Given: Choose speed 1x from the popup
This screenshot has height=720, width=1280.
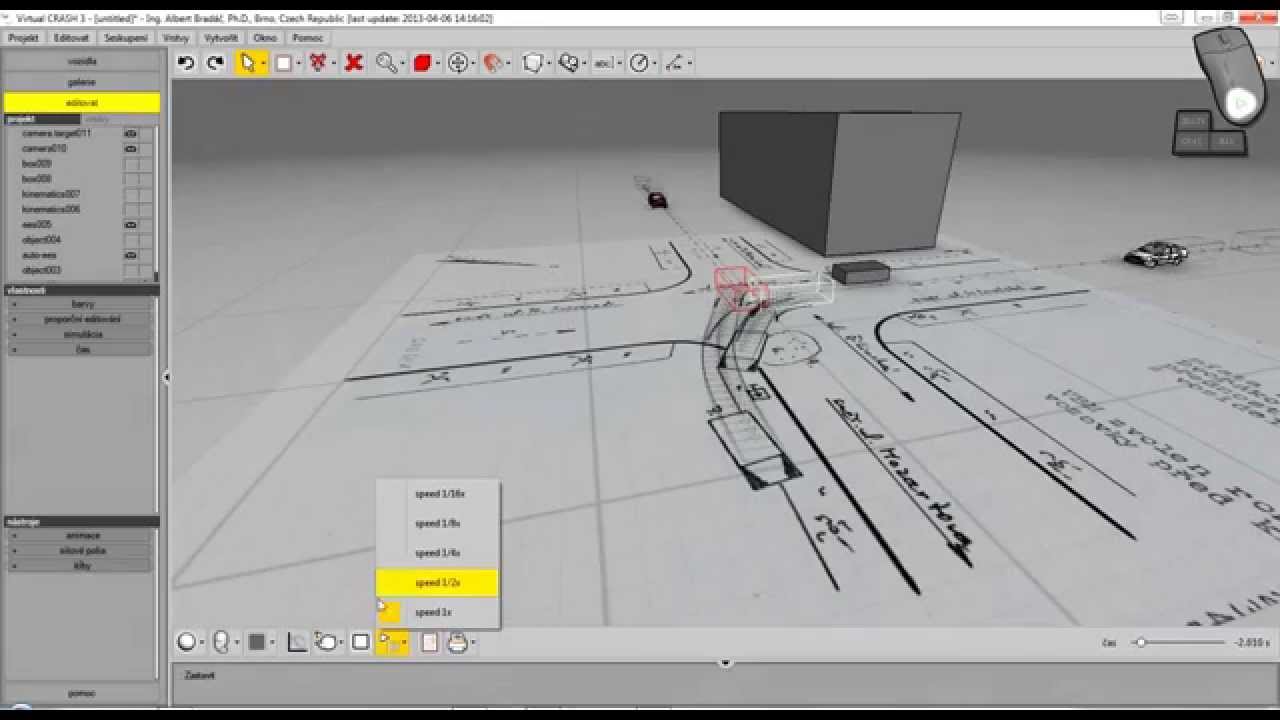Looking at the screenshot, I should pos(437,612).
